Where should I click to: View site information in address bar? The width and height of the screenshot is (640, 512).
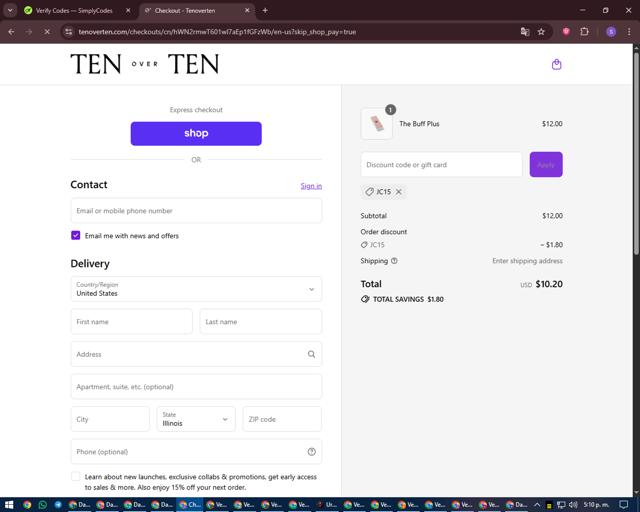[x=69, y=32]
